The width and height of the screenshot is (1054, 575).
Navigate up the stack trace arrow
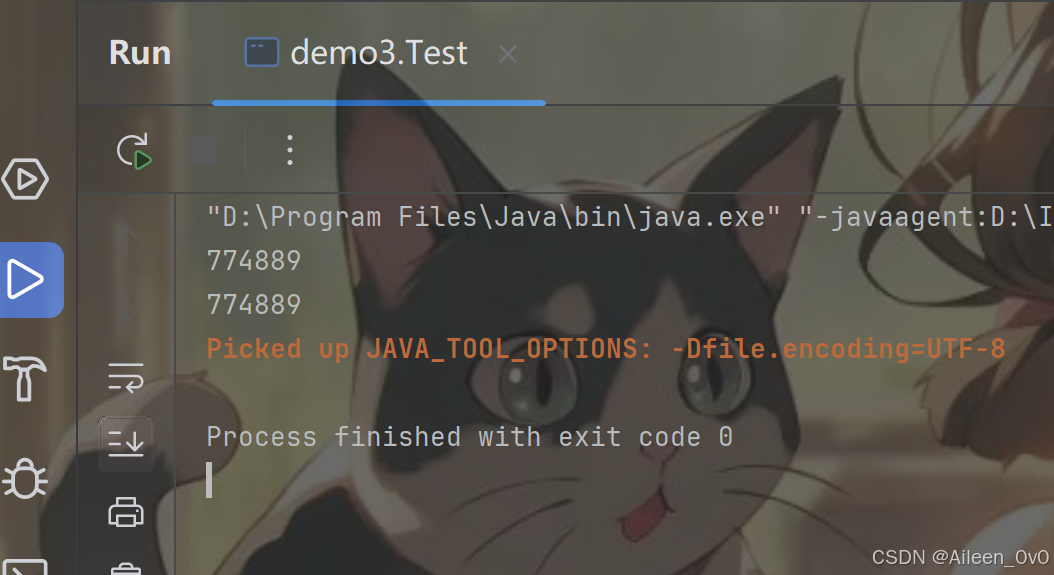126,236
